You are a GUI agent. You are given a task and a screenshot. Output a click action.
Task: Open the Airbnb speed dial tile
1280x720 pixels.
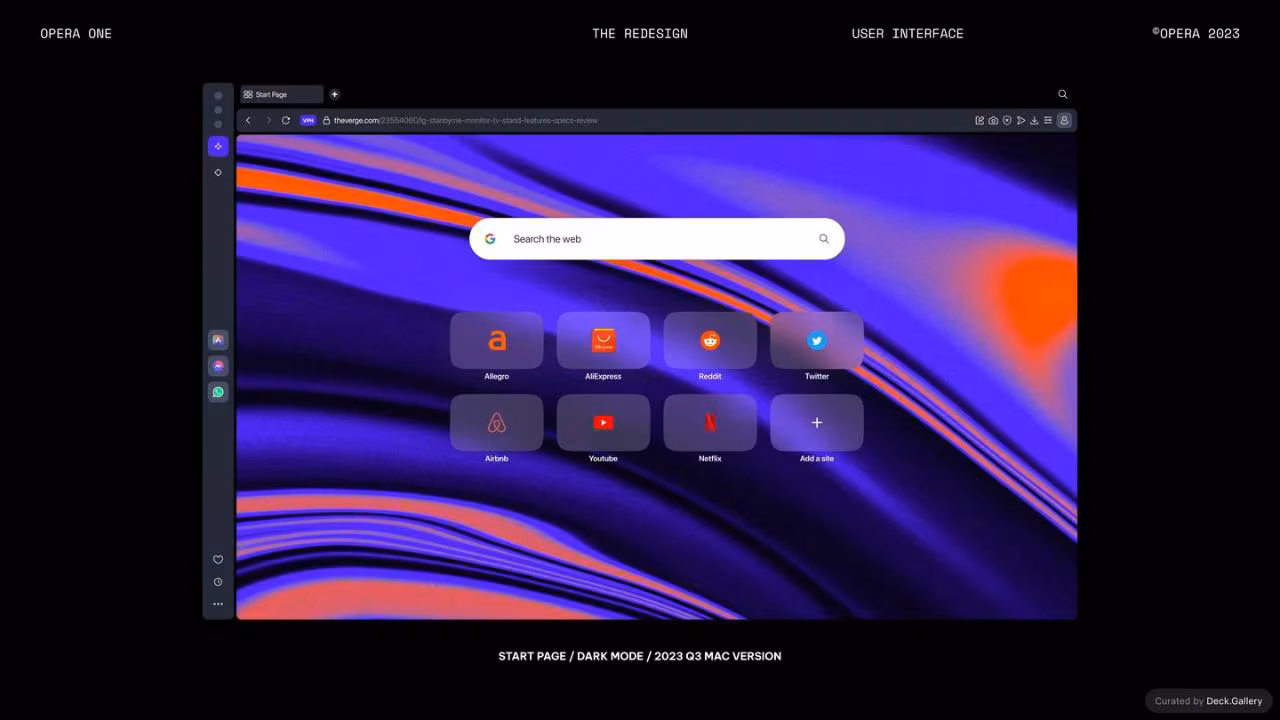click(x=497, y=423)
